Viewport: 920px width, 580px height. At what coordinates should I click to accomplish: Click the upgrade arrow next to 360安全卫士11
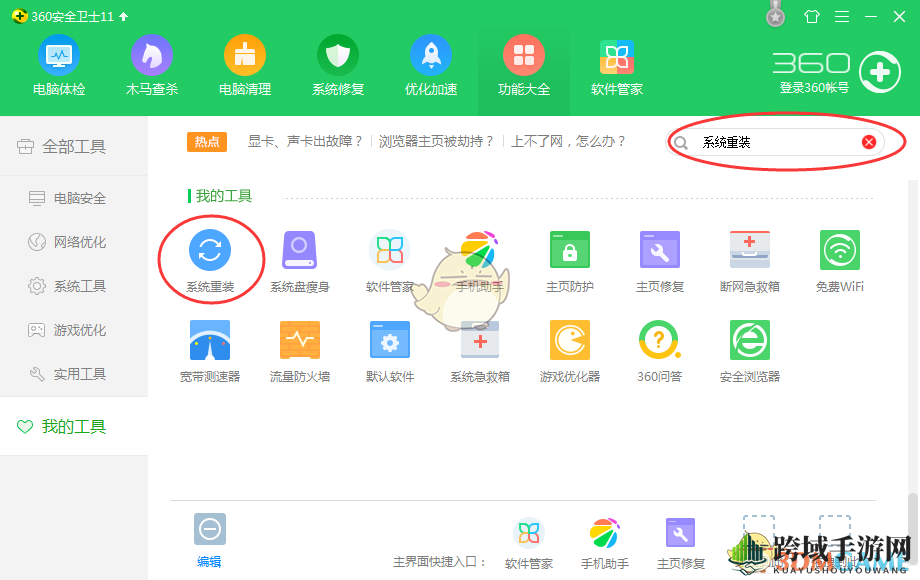pyautogui.click(x=124, y=16)
